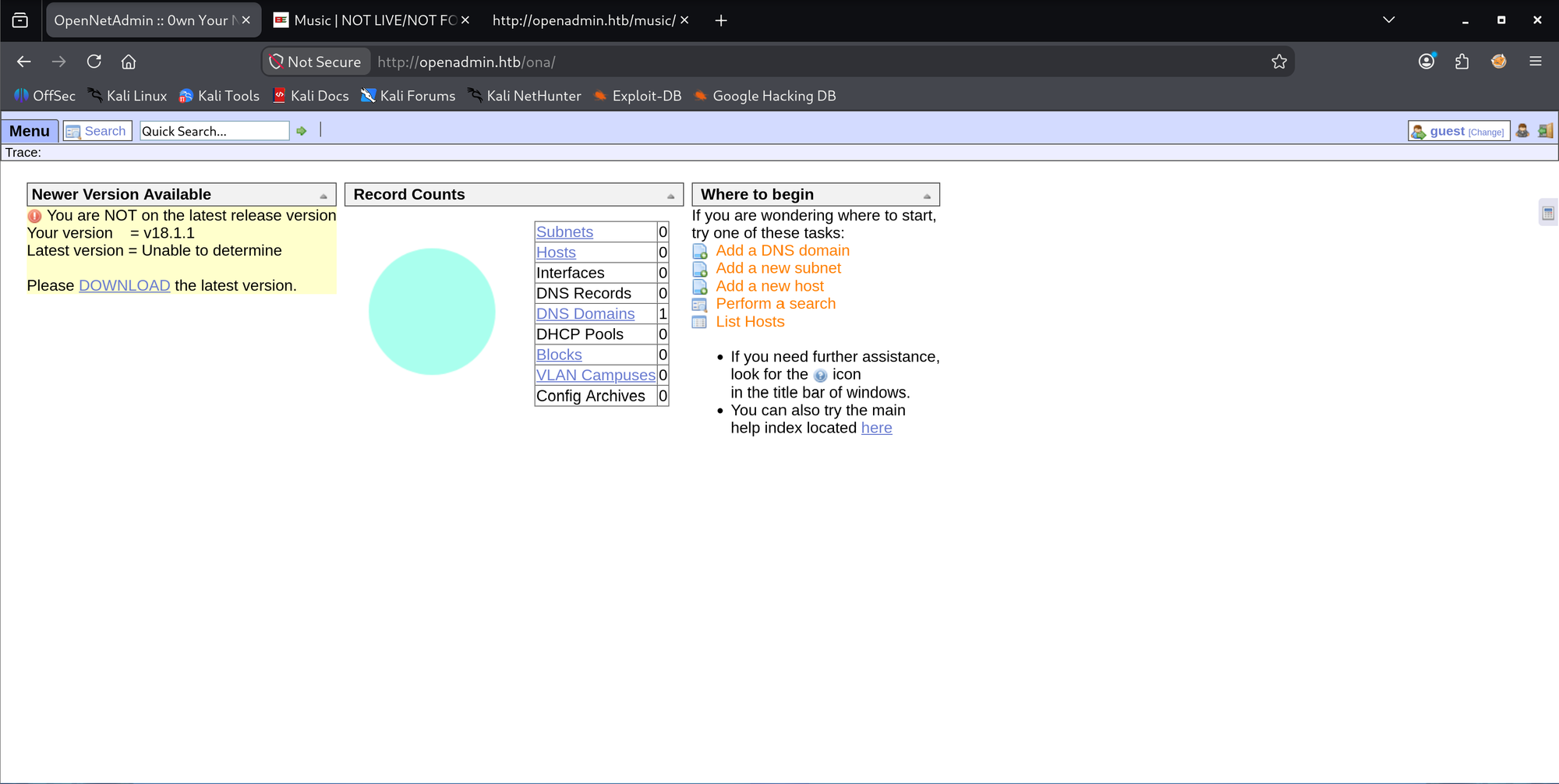Open the list all tabs dropdown
Viewport: 1559px width, 784px height.
pyautogui.click(x=1388, y=20)
